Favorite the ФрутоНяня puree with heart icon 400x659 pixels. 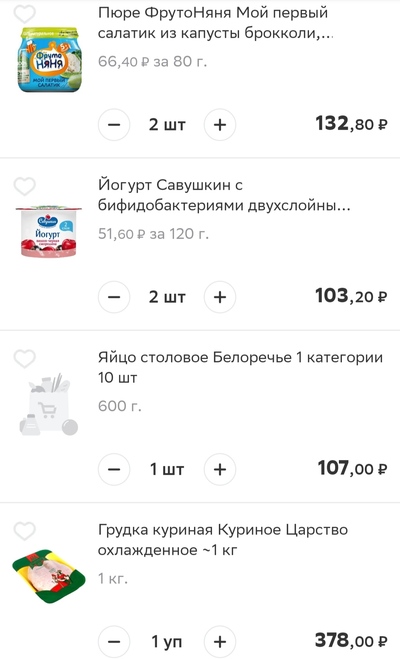(x=24, y=13)
